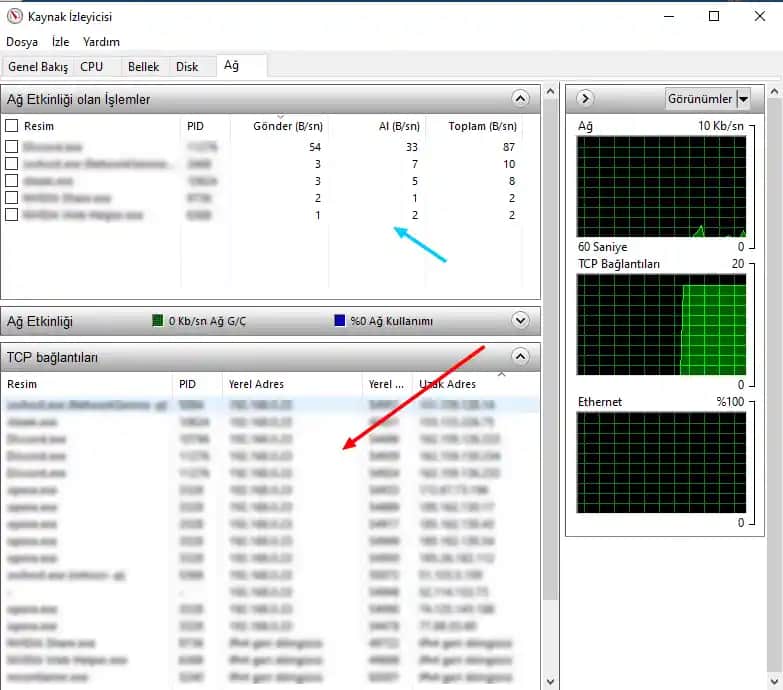
Task: Hide the graphs pane with arrow button
Action: (586, 99)
